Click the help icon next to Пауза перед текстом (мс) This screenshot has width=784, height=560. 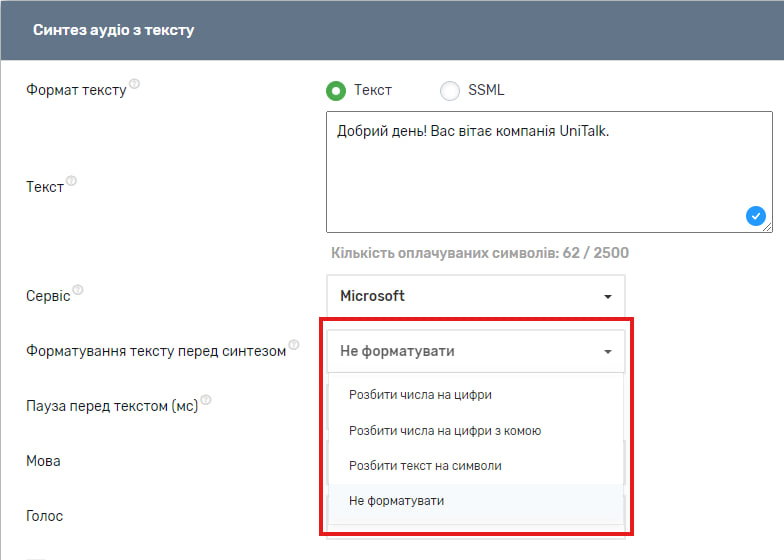[x=206, y=400]
